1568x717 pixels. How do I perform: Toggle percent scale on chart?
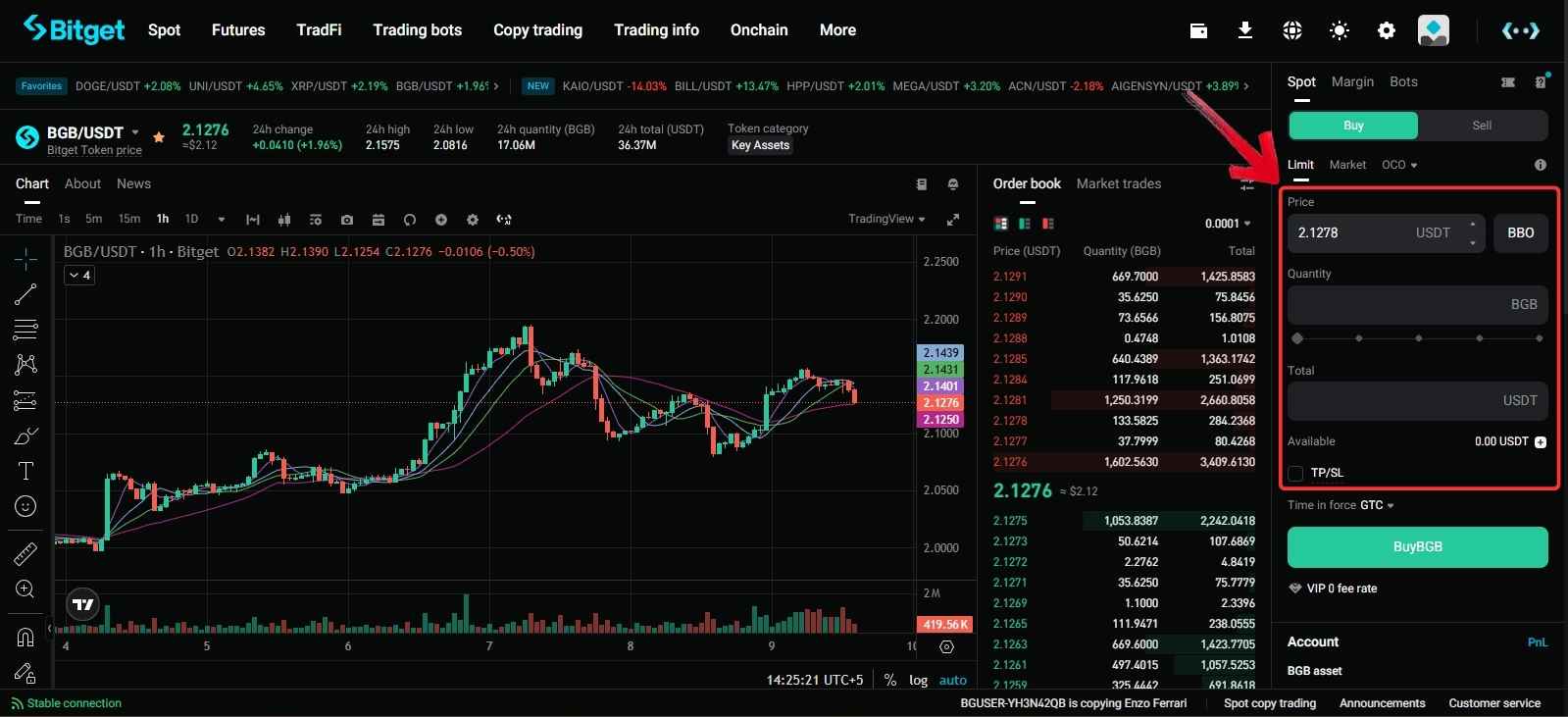(x=890, y=680)
